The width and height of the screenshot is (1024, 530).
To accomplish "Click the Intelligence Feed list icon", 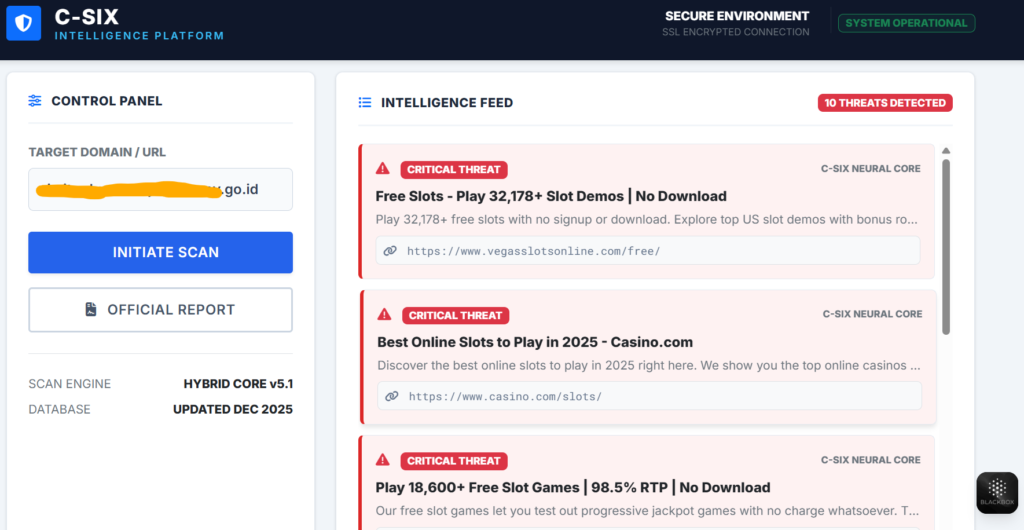I will [x=365, y=103].
